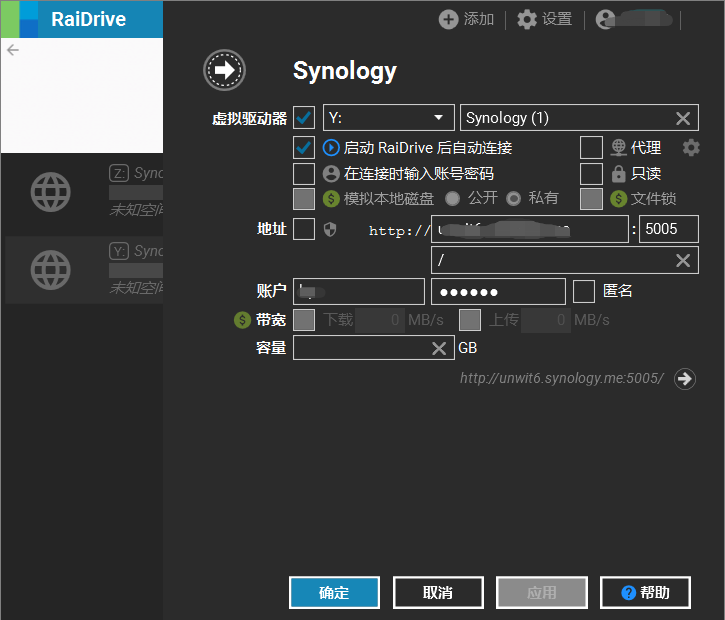Screen dimensions: 725x620
Task: Select the 公开 public radio button
Action: pos(452,198)
